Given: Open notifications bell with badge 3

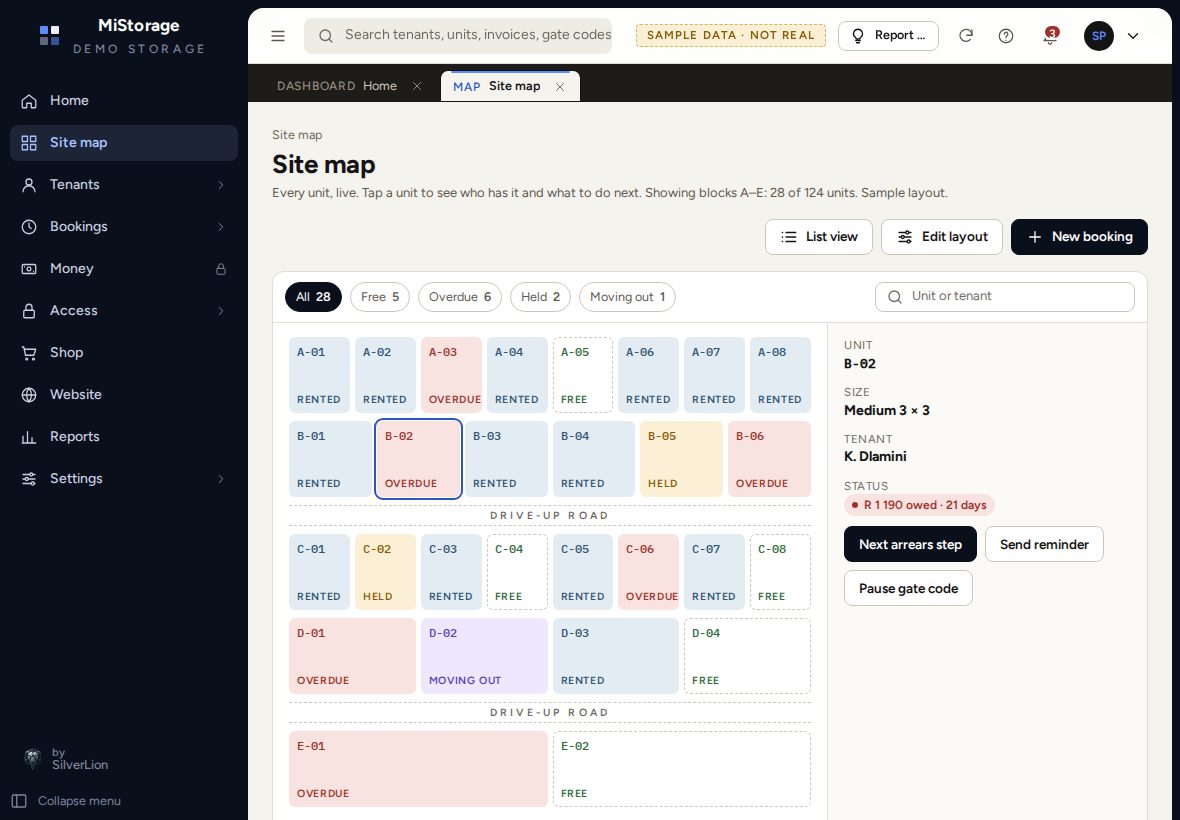Looking at the screenshot, I should point(1051,35).
